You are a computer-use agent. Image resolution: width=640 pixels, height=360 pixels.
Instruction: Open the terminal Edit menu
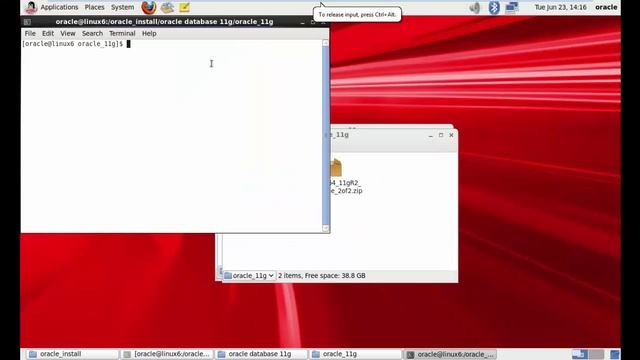pyautogui.click(x=48, y=33)
